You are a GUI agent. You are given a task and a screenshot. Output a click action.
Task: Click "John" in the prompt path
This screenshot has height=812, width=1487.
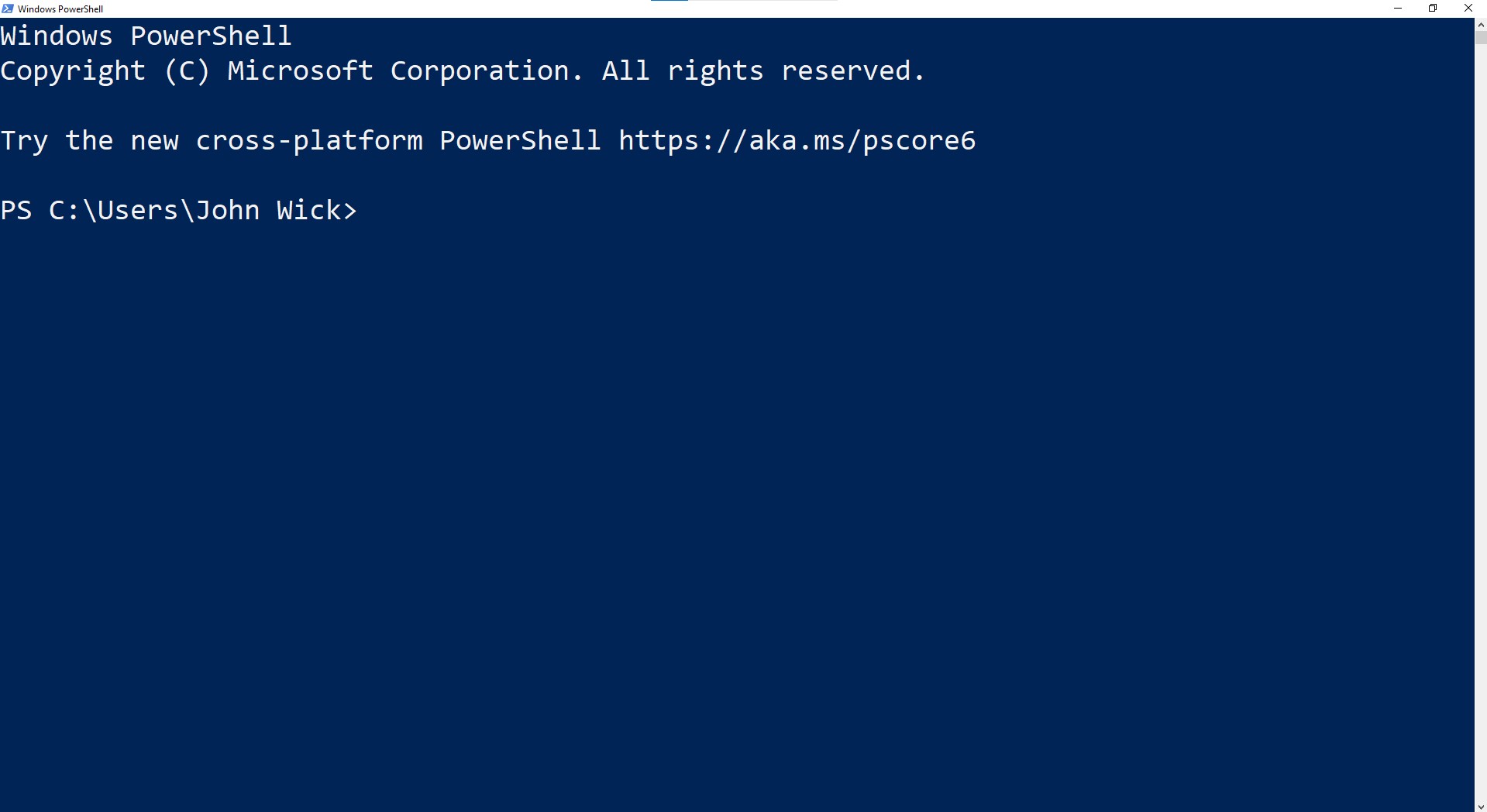(x=227, y=211)
